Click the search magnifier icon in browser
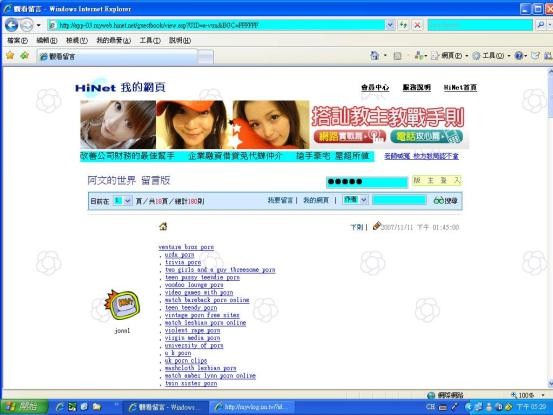The height and width of the screenshot is (415, 553). click(x=541, y=25)
